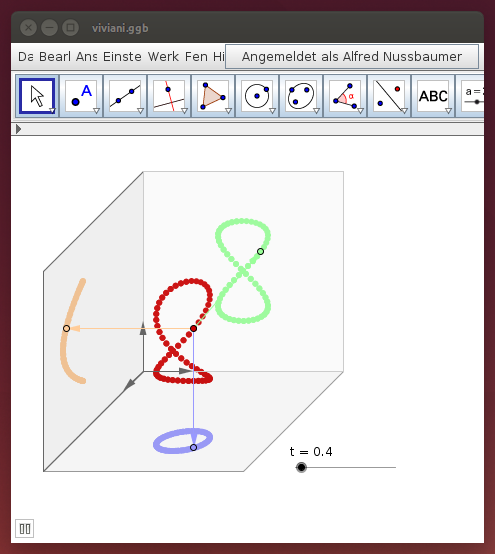Viewport: 495px width, 554px height.
Task: Open the Einste (Einstellungen) menu
Action: [x=122, y=57]
